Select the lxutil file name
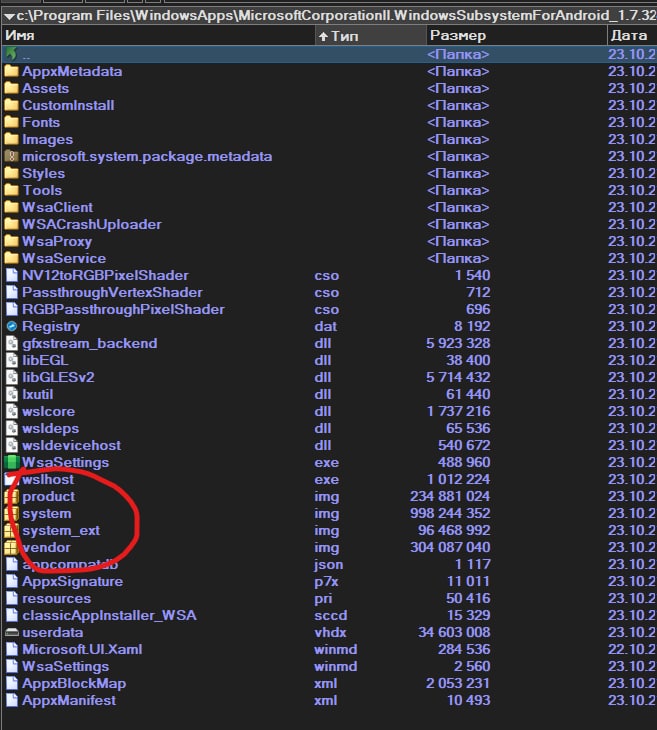Viewport: 657px width, 730px height. [x=38, y=394]
